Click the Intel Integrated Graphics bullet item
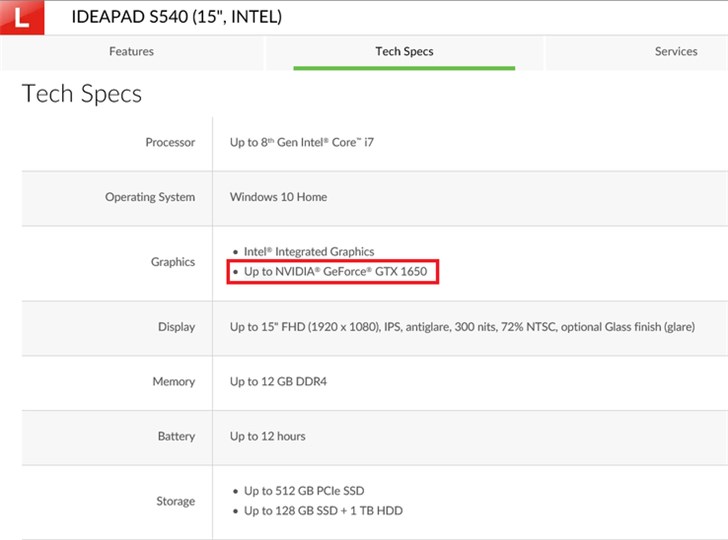This screenshot has height=540, width=728. [309, 252]
